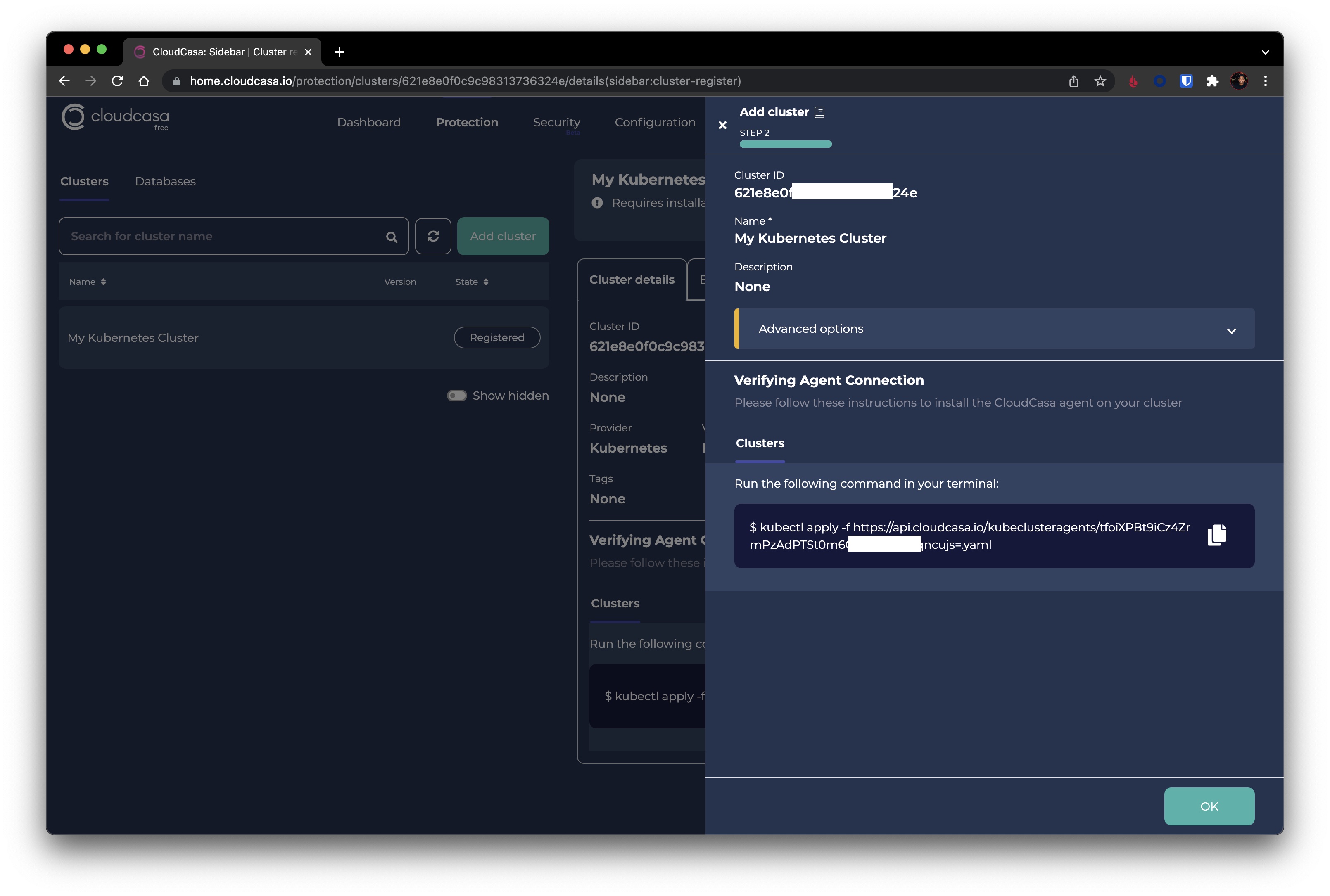
Task: Click the Step 2 progress bar
Action: point(785,144)
